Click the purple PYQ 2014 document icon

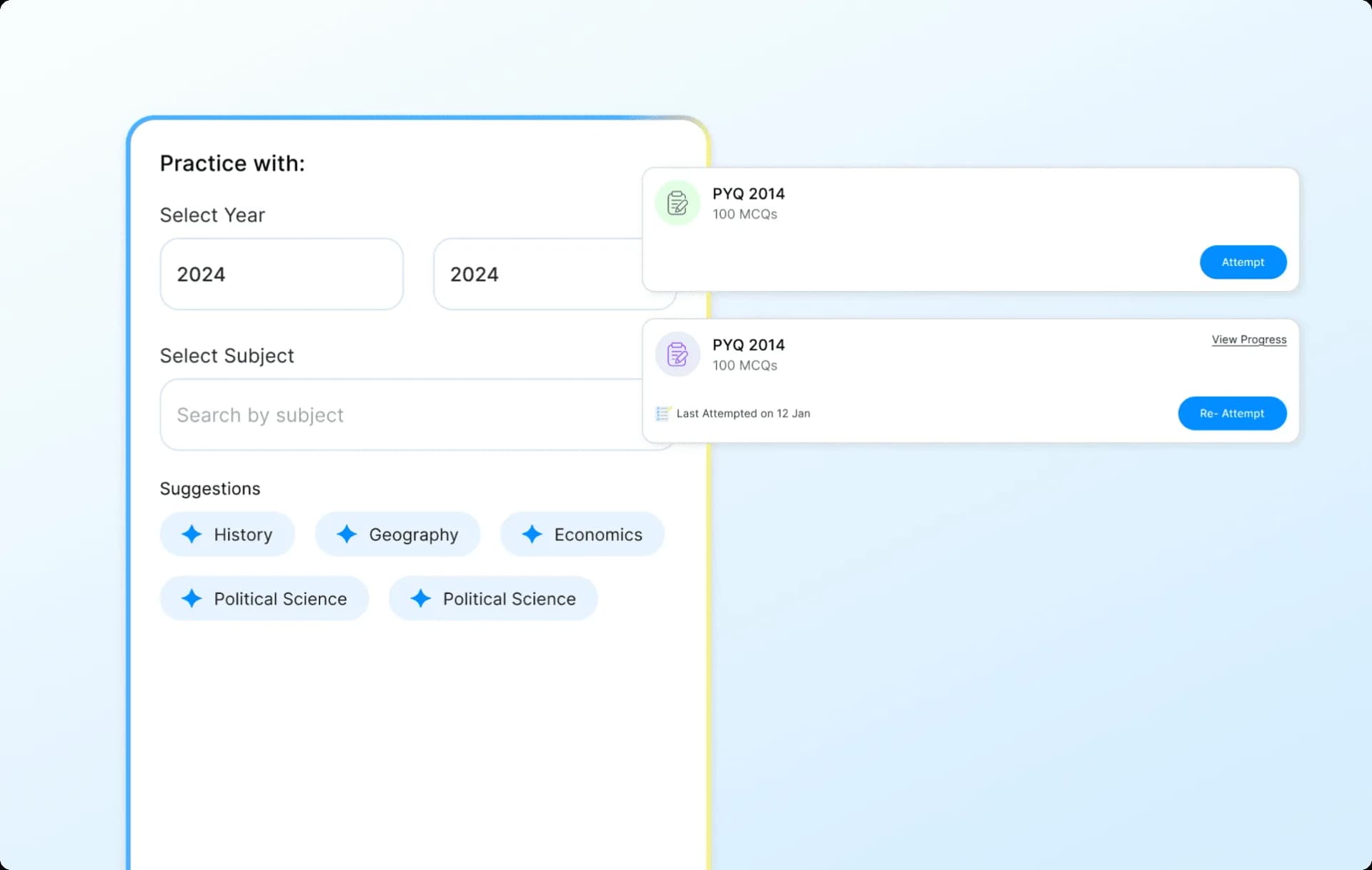pos(677,354)
